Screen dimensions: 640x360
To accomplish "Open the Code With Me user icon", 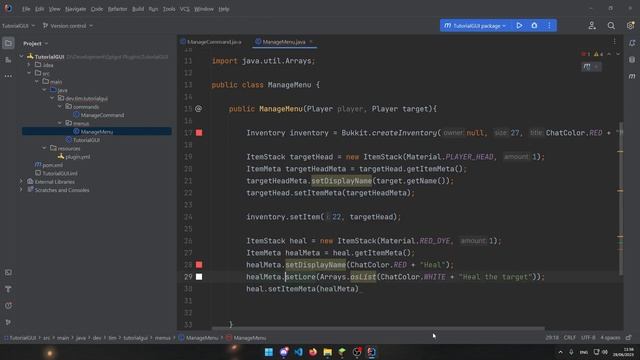I will (592, 25).
